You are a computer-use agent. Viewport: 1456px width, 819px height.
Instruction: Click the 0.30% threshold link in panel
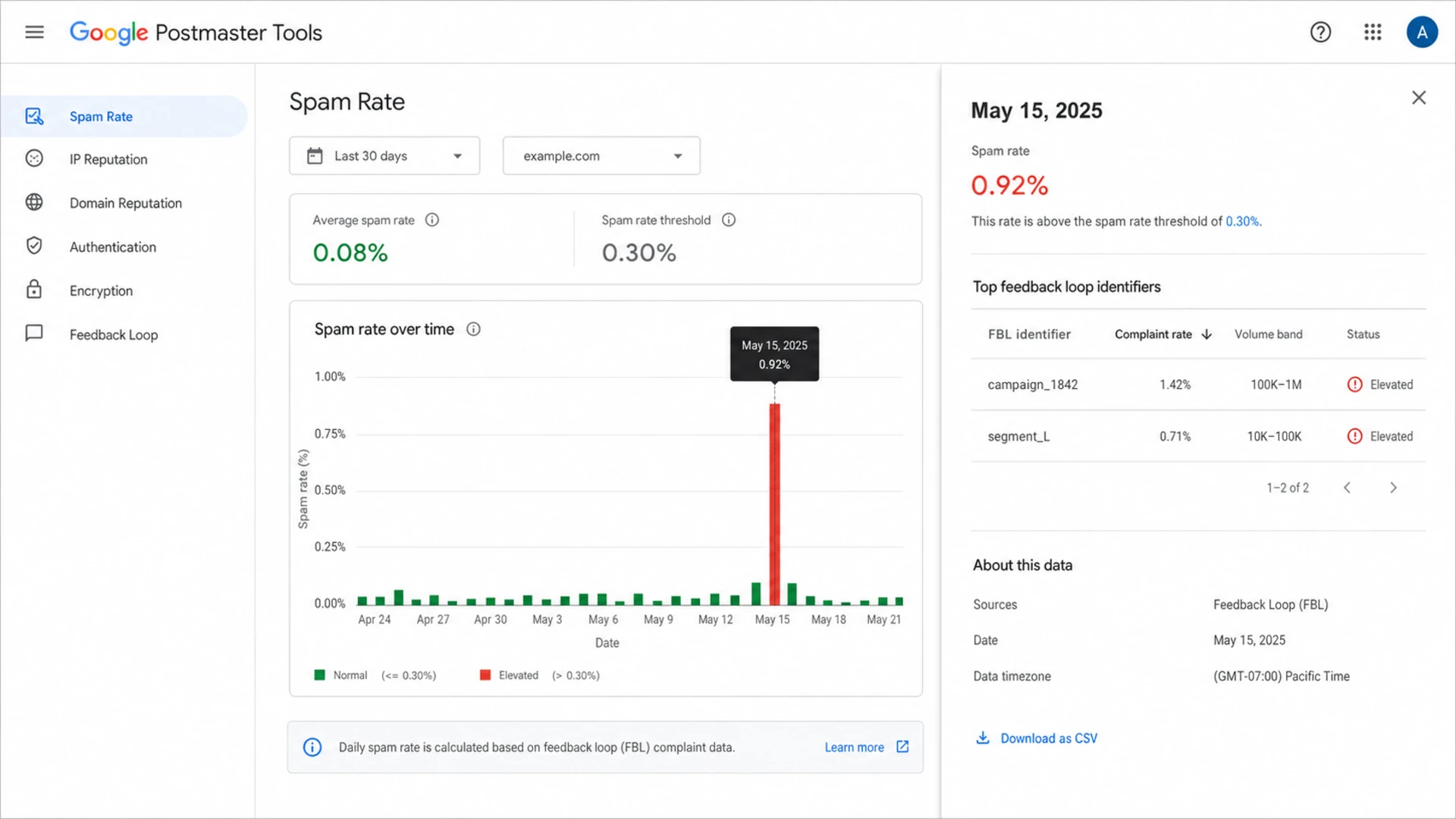[x=1242, y=221]
